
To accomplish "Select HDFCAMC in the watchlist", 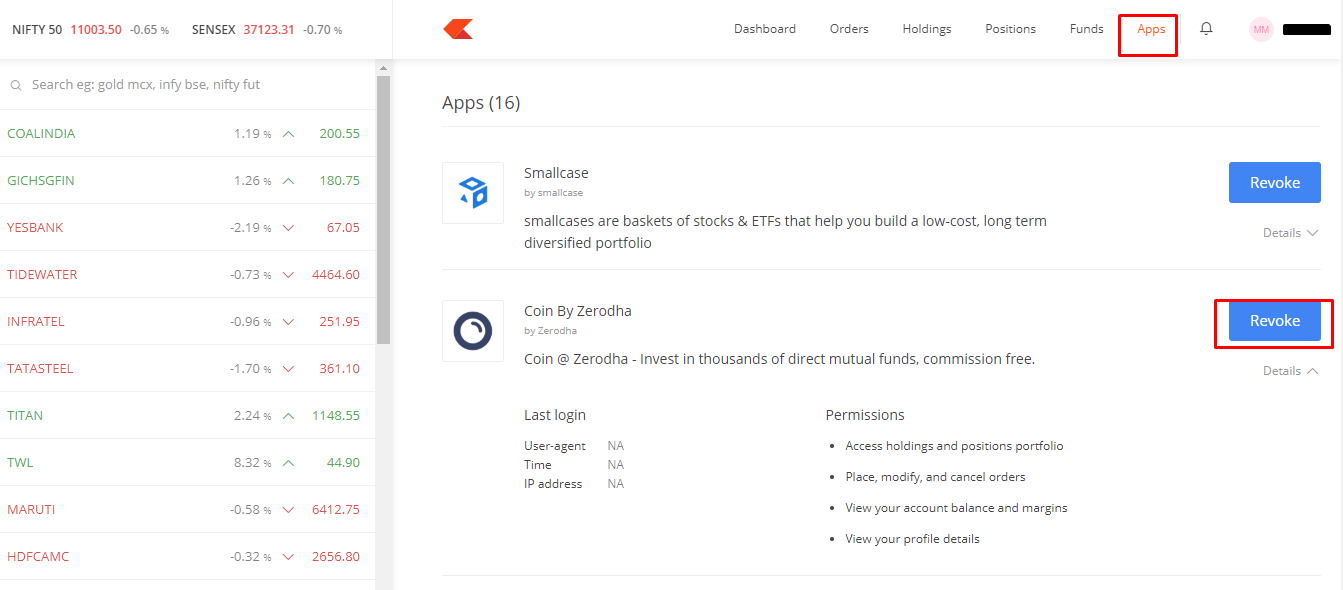I will point(188,557).
